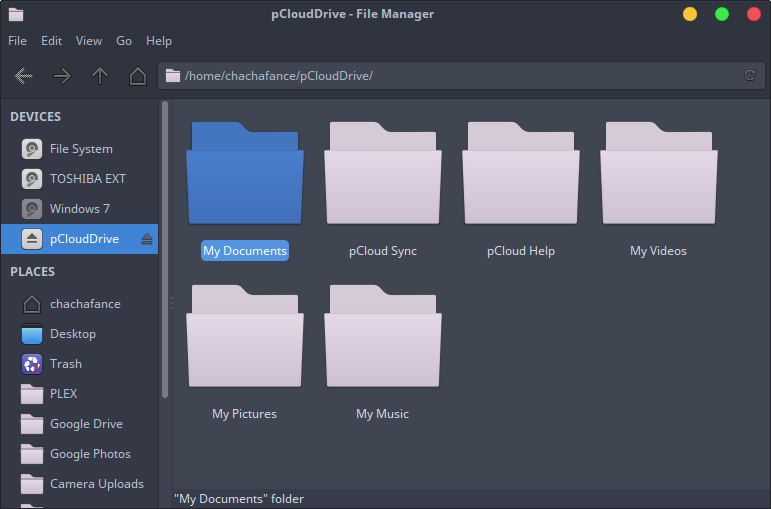Screen dimensions: 771x509
Task: Select File System in Devices
Action: pos(82,149)
